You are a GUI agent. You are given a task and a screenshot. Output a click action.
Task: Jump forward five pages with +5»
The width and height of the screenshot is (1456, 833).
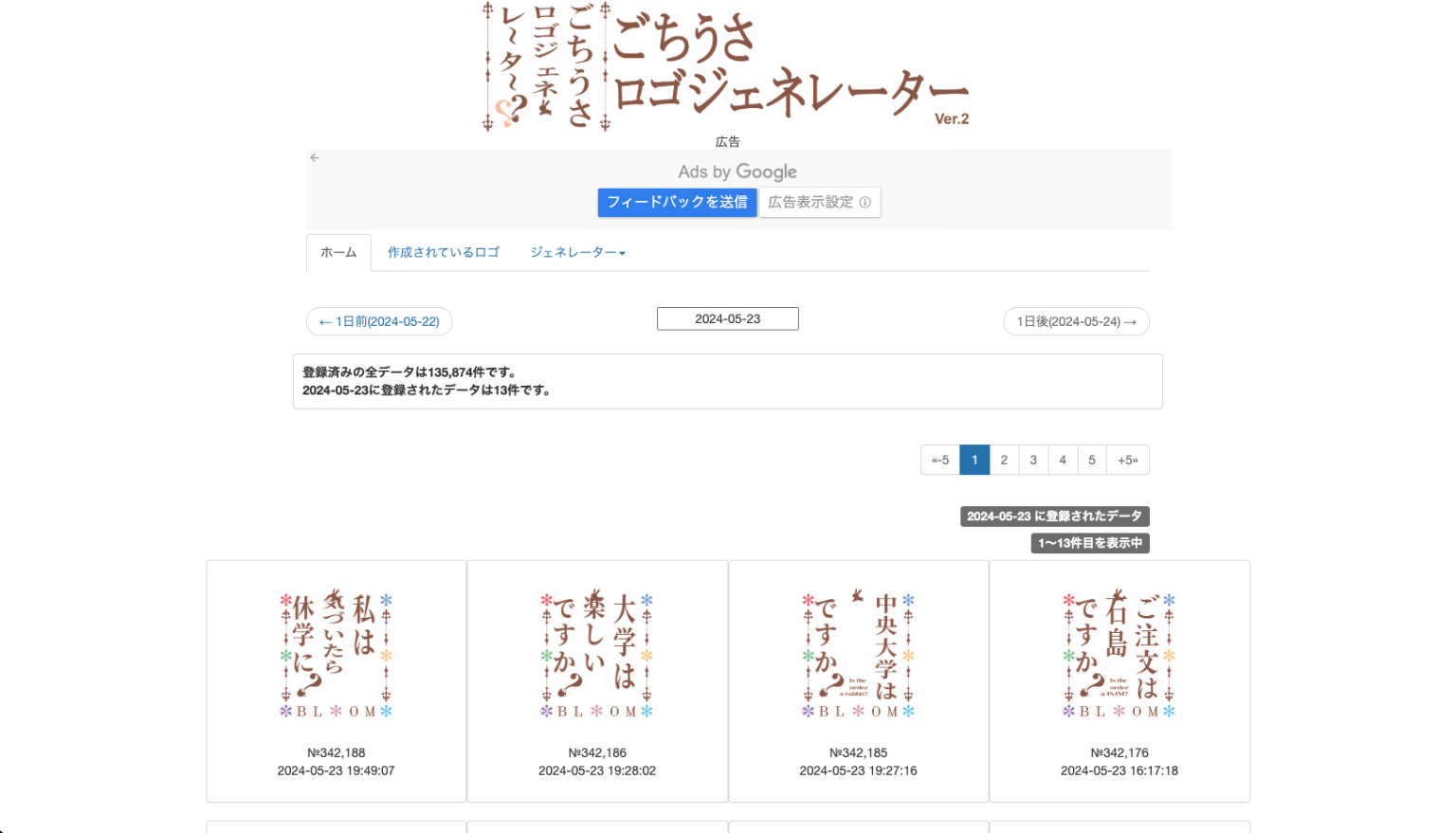click(x=1127, y=460)
